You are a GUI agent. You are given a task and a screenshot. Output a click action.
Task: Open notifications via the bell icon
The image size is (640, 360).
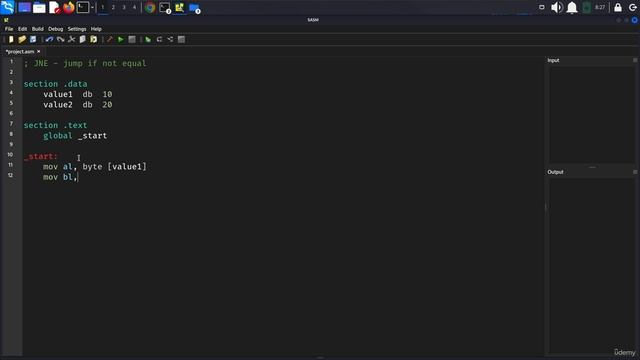(x=572, y=7)
